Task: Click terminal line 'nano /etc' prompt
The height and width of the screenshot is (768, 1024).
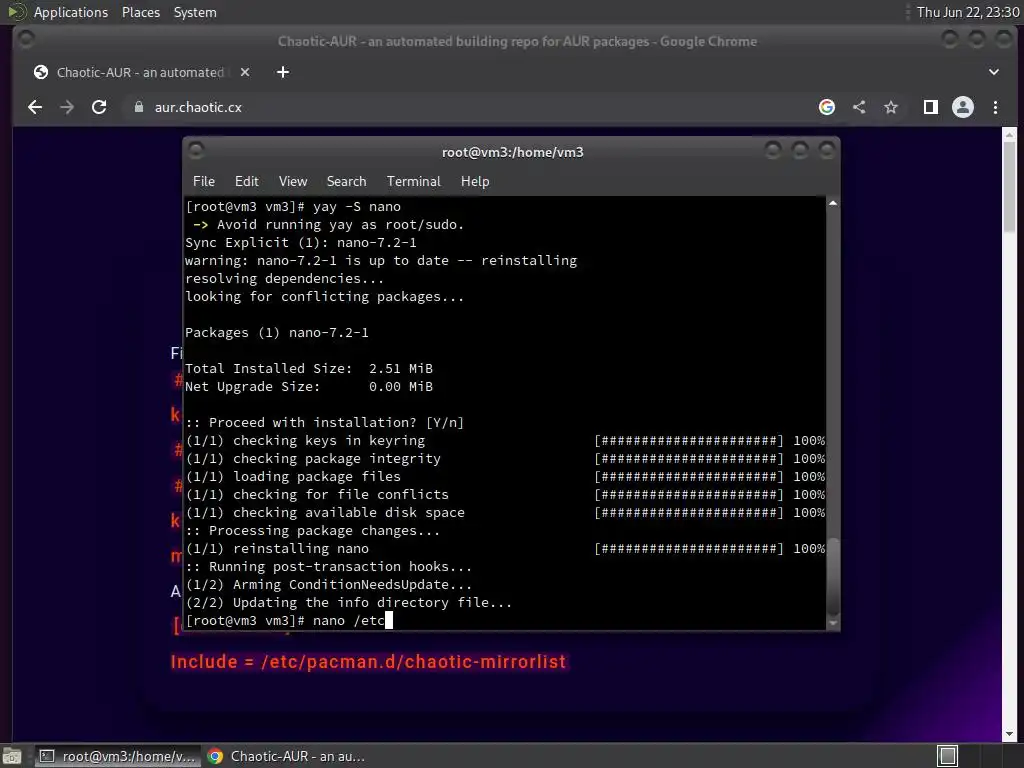Action: [x=289, y=620]
